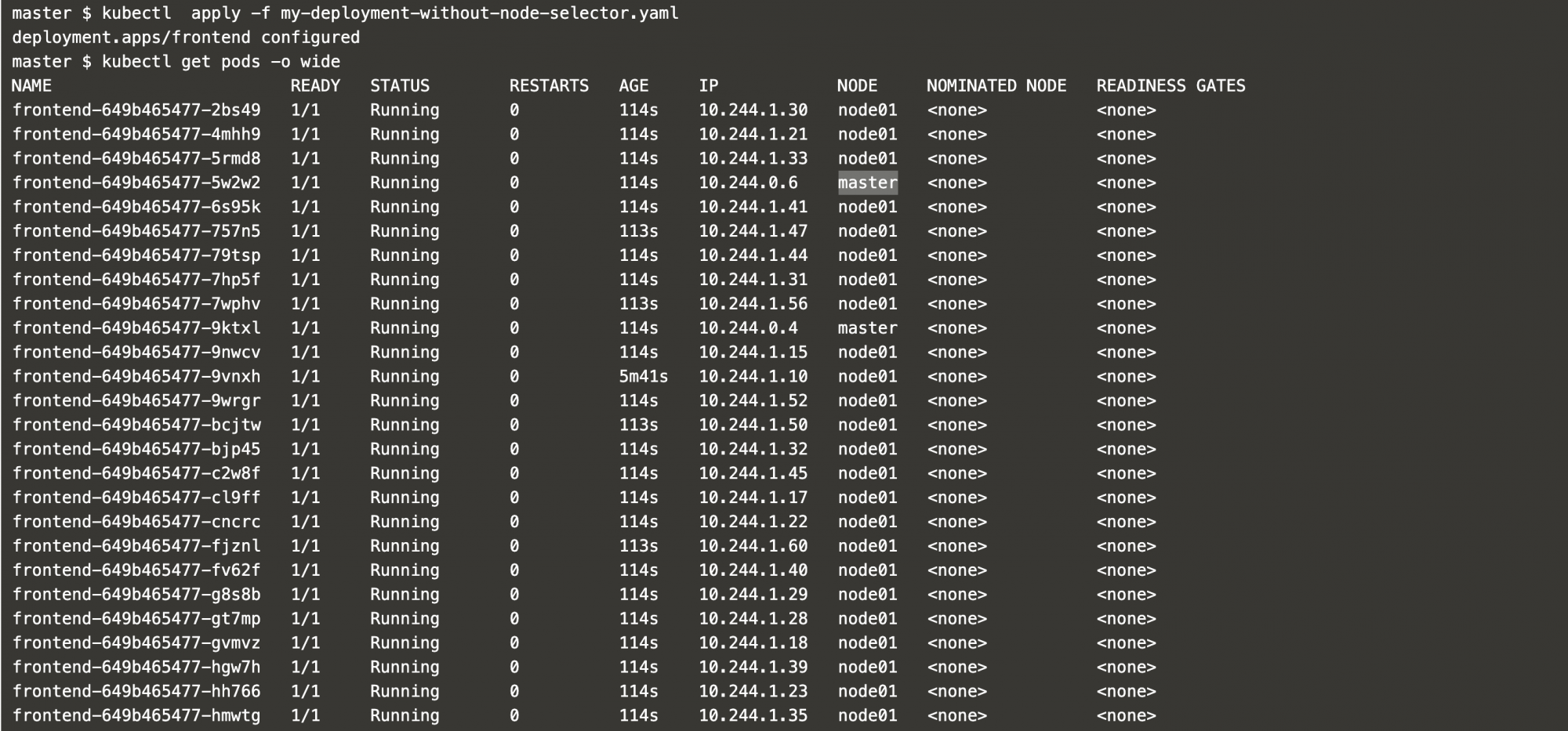Select pod name frontend-649b465477-9wrgr
This screenshot has height=731, width=1568.
point(136,401)
